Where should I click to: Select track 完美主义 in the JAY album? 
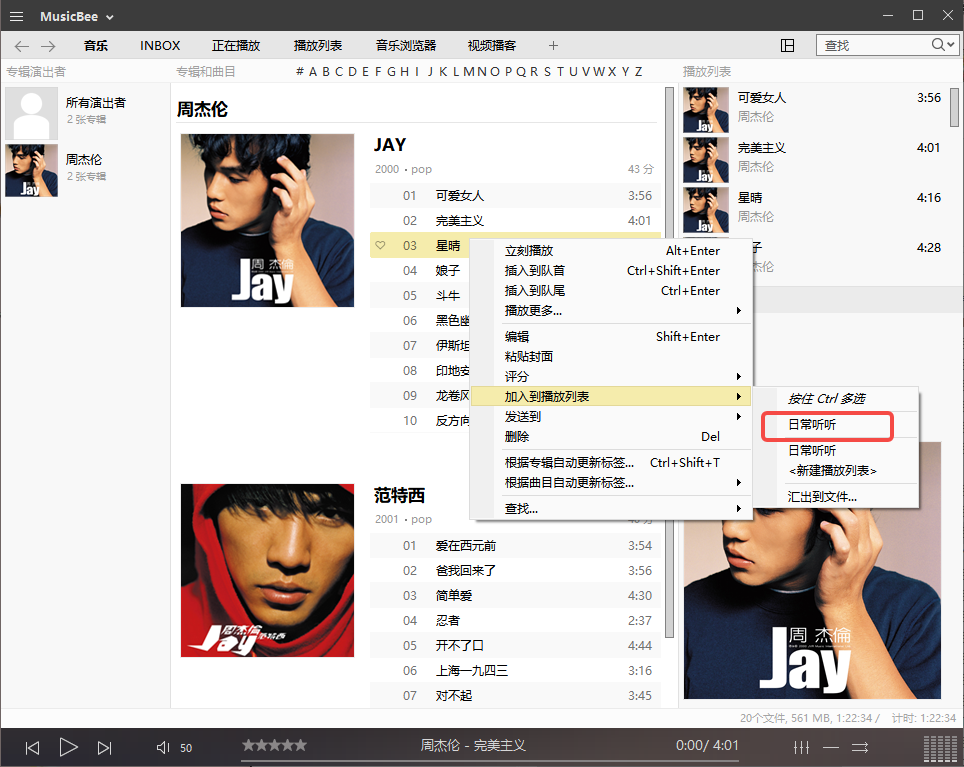click(x=515, y=221)
